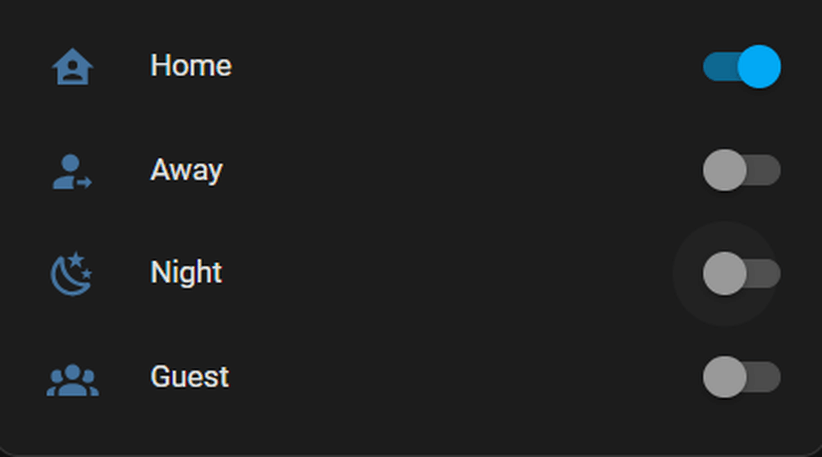Click the Home mode house icon
The width and height of the screenshot is (822, 457).
[72, 67]
